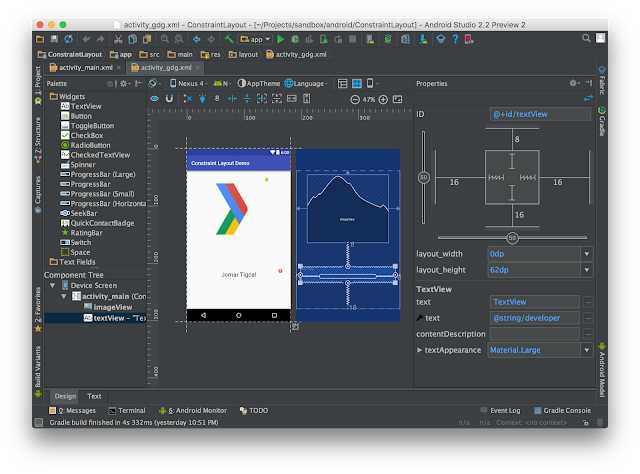Screen dimensions: 640x474
Task: Open the Nexus 4 device dropdown
Action: [x=188, y=84]
